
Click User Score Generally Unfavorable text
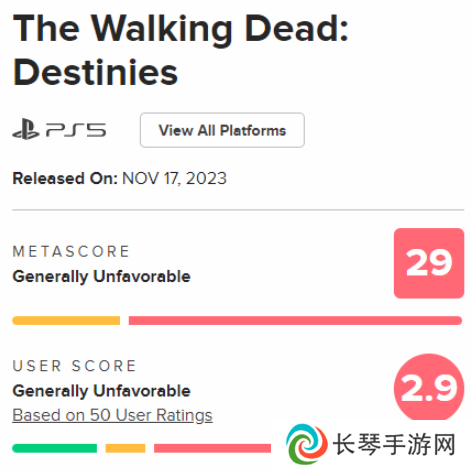[x=101, y=391]
